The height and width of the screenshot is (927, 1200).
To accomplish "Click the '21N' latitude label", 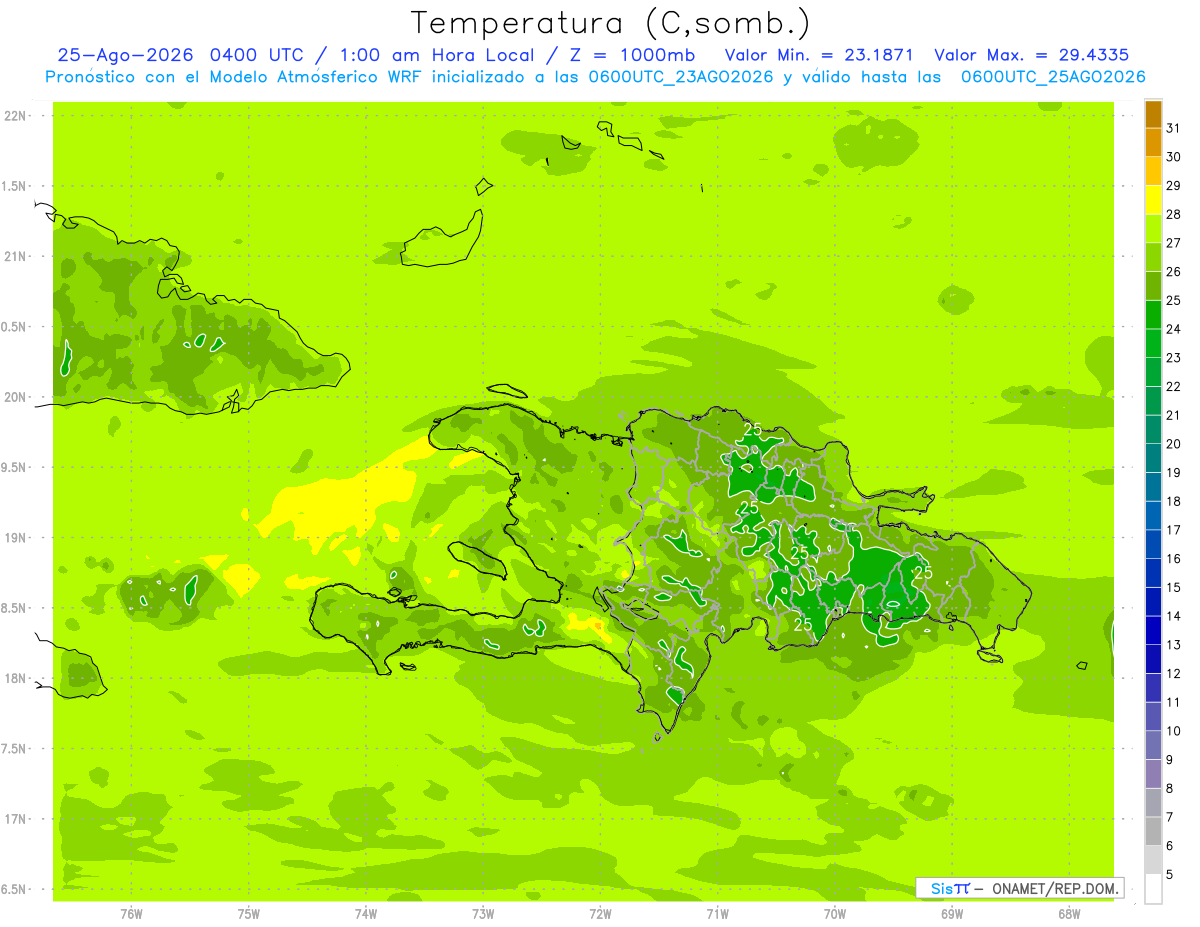I will click(x=16, y=257).
